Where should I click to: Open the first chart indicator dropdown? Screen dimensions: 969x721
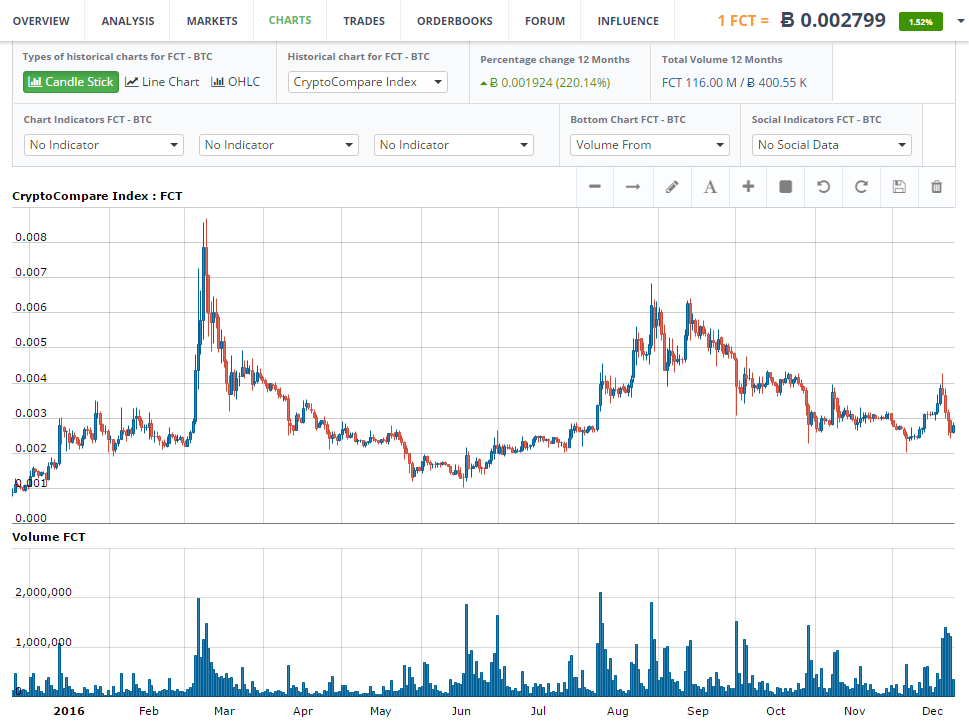click(104, 145)
